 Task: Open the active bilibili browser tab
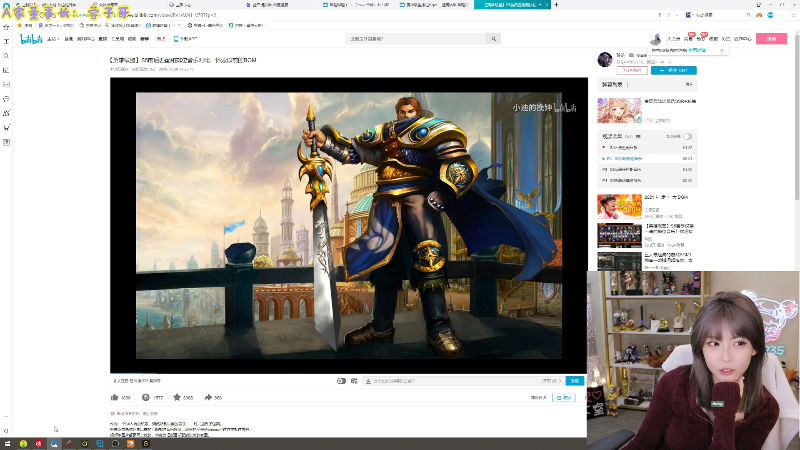pos(512,5)
